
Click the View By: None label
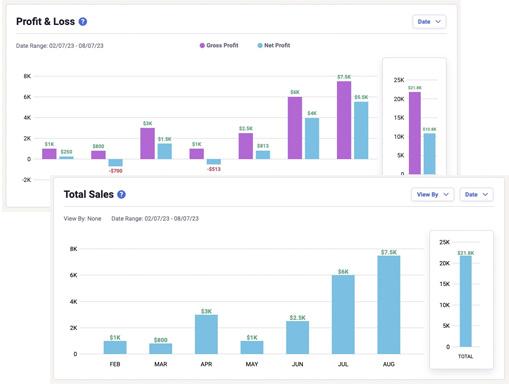click(82, 219)
